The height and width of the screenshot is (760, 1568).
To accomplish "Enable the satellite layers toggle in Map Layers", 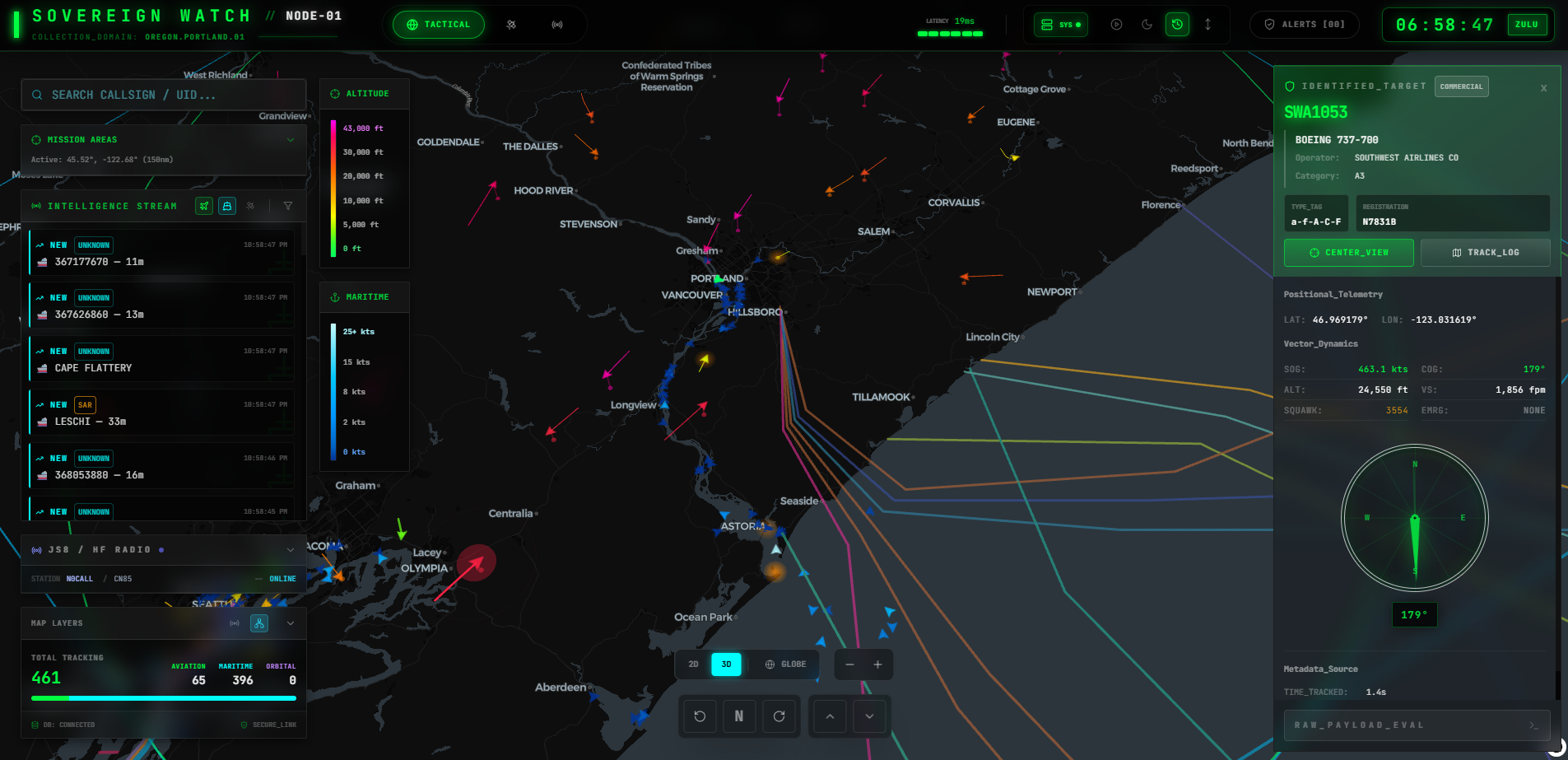I will point(259,623).
